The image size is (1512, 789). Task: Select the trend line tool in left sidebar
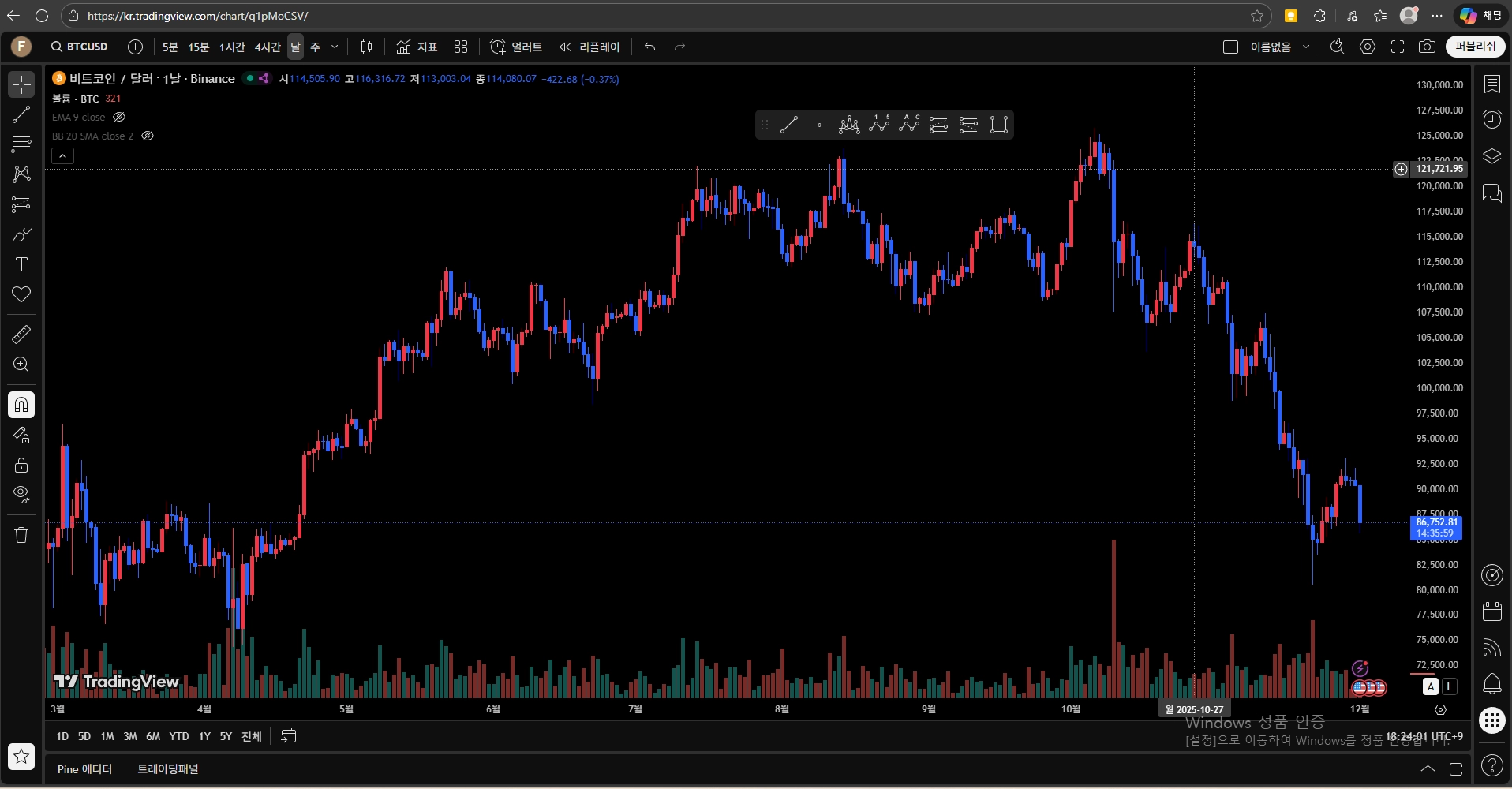(x=21, y=114)
